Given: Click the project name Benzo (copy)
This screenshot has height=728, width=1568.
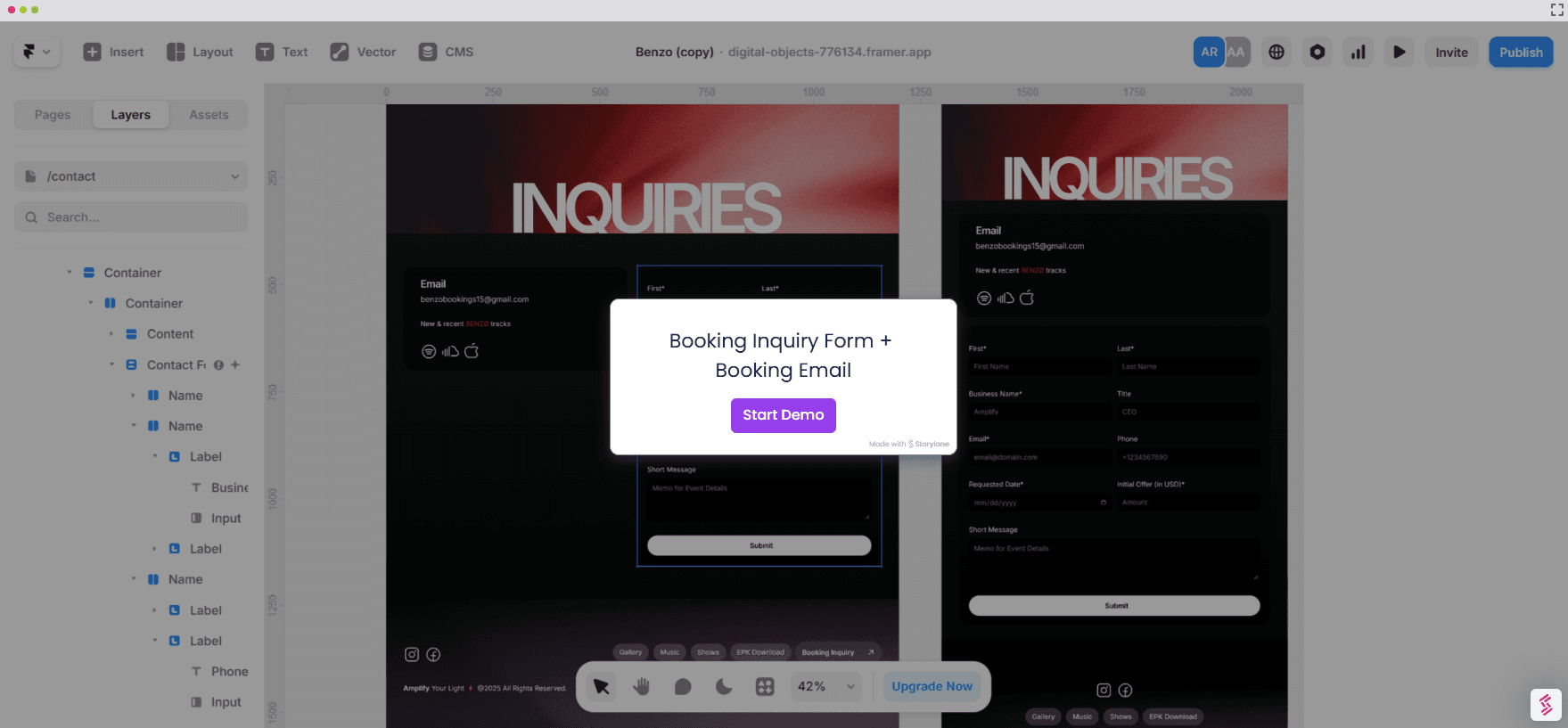Looking at the screenshot, I should (x=674, y=52).
